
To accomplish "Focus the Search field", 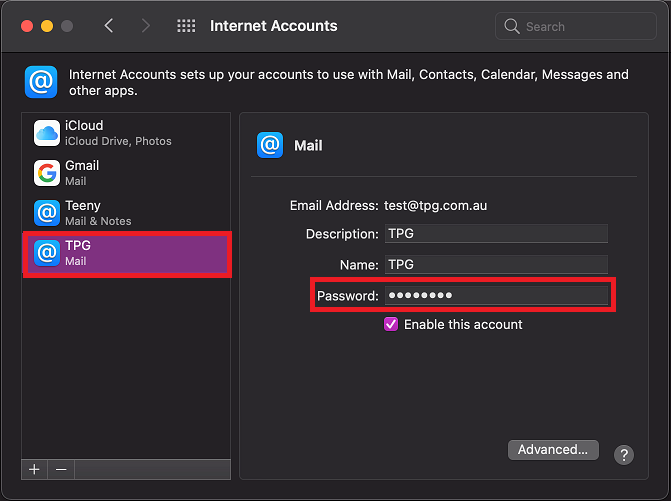I will coord(576,26).
